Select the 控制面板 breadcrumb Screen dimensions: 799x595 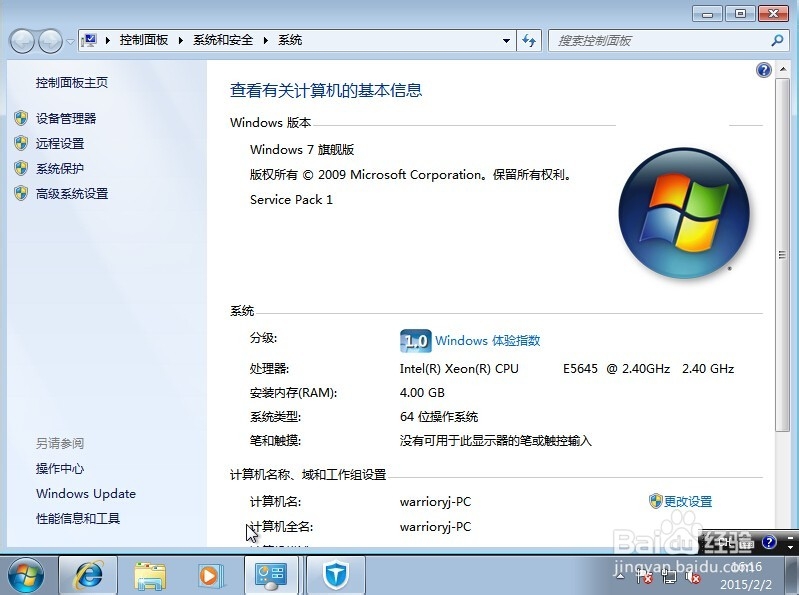(x=144, y=40)
